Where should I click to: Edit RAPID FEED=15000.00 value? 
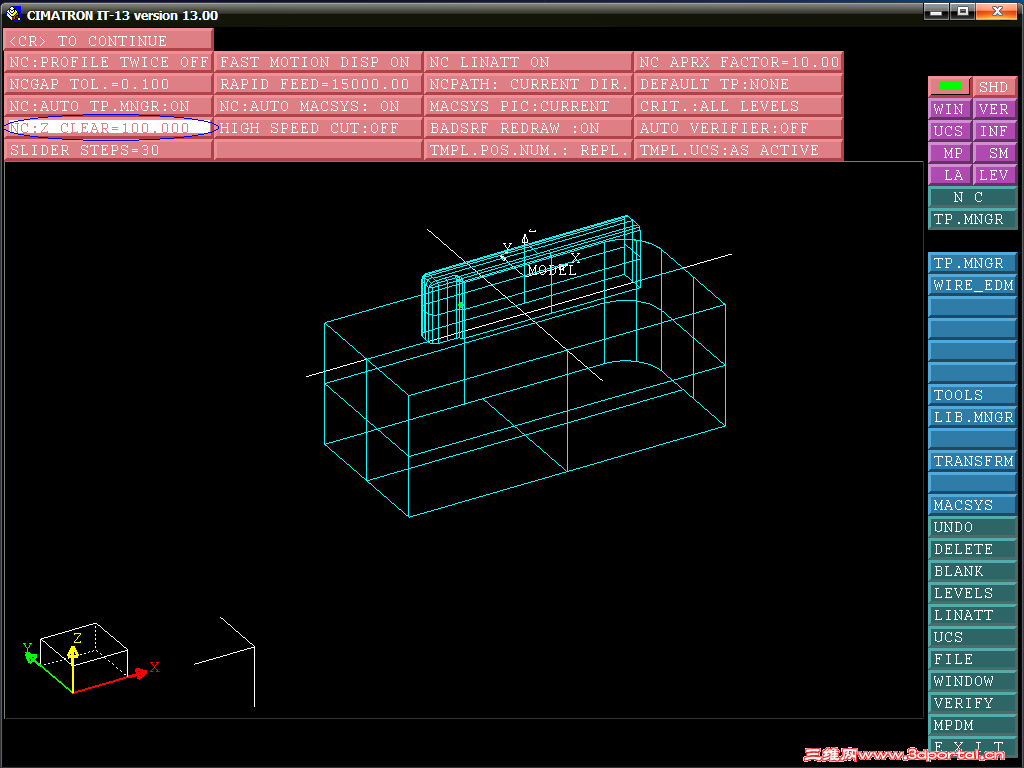318,84
